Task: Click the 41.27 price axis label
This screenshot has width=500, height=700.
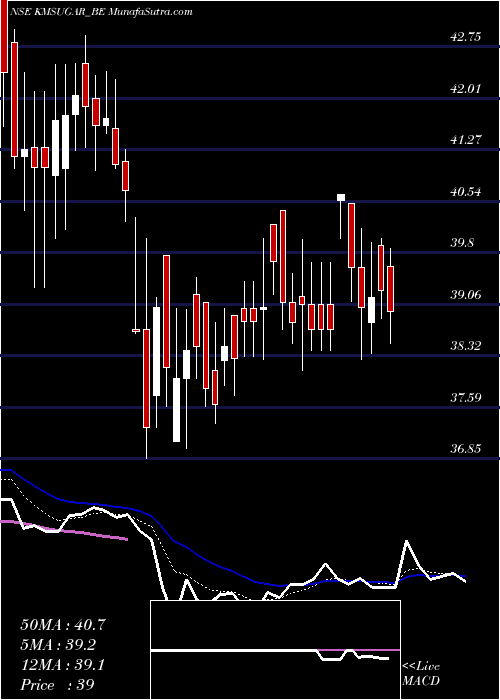Action: (x=466, y=140)
